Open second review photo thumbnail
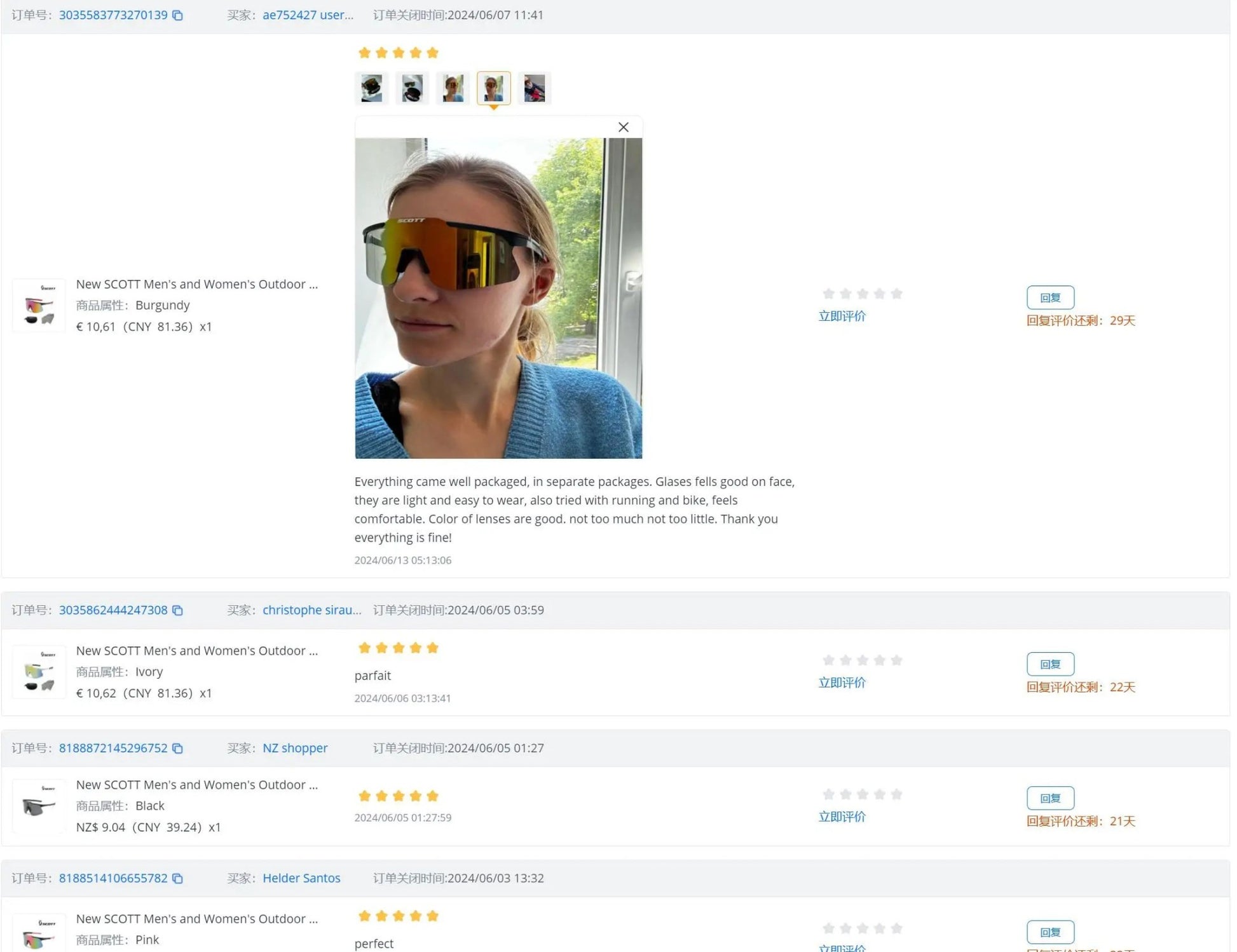This screenshot has width=1237, height=952. tap(413, 88)
